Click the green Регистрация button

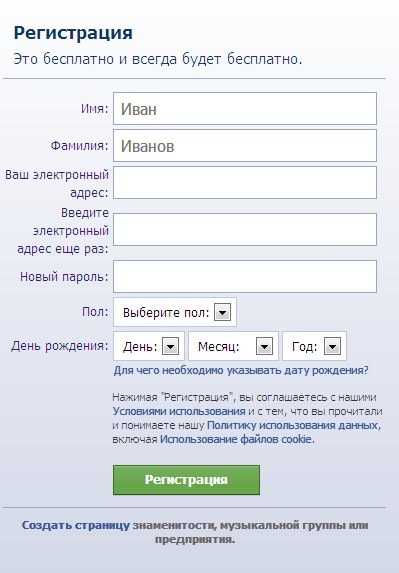pos(186,480)
